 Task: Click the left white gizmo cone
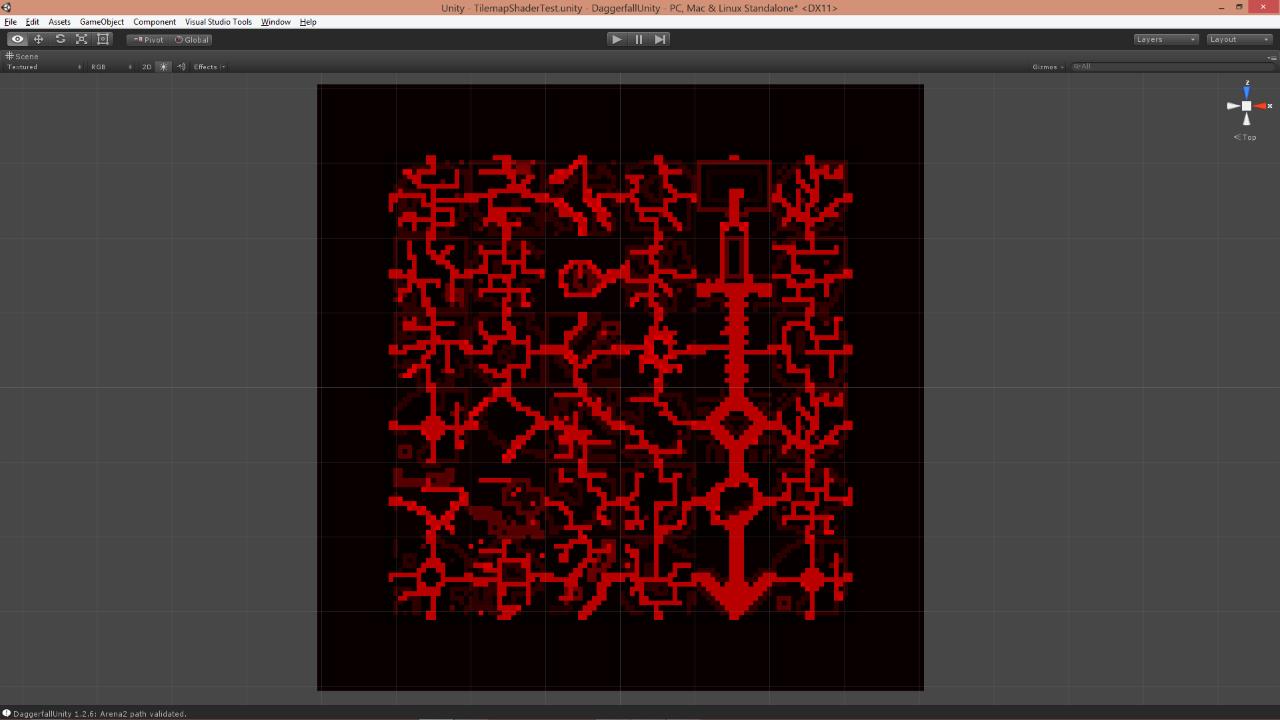click(x=1233, y=106)
